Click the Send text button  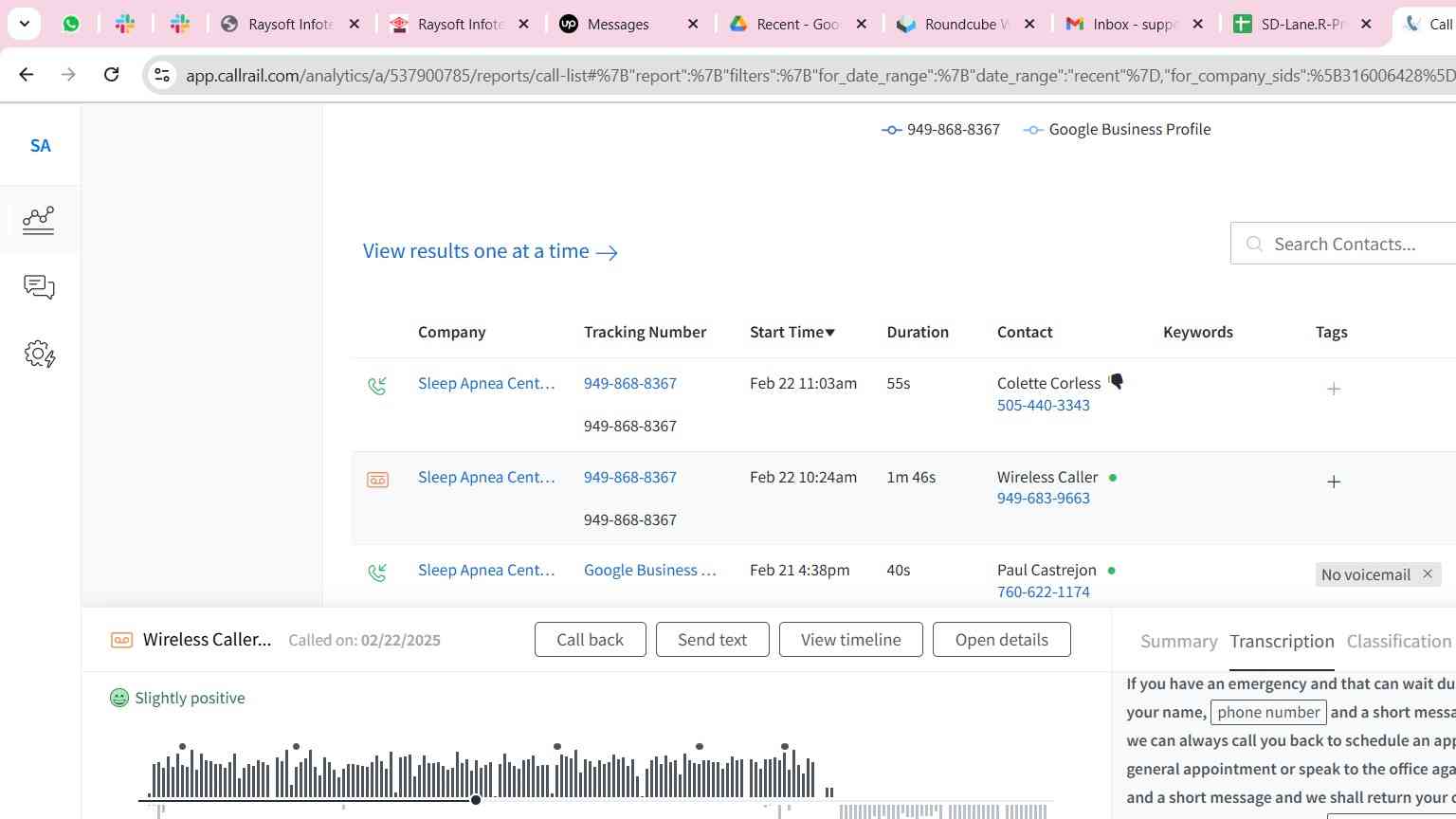click(x=712, y=640)
